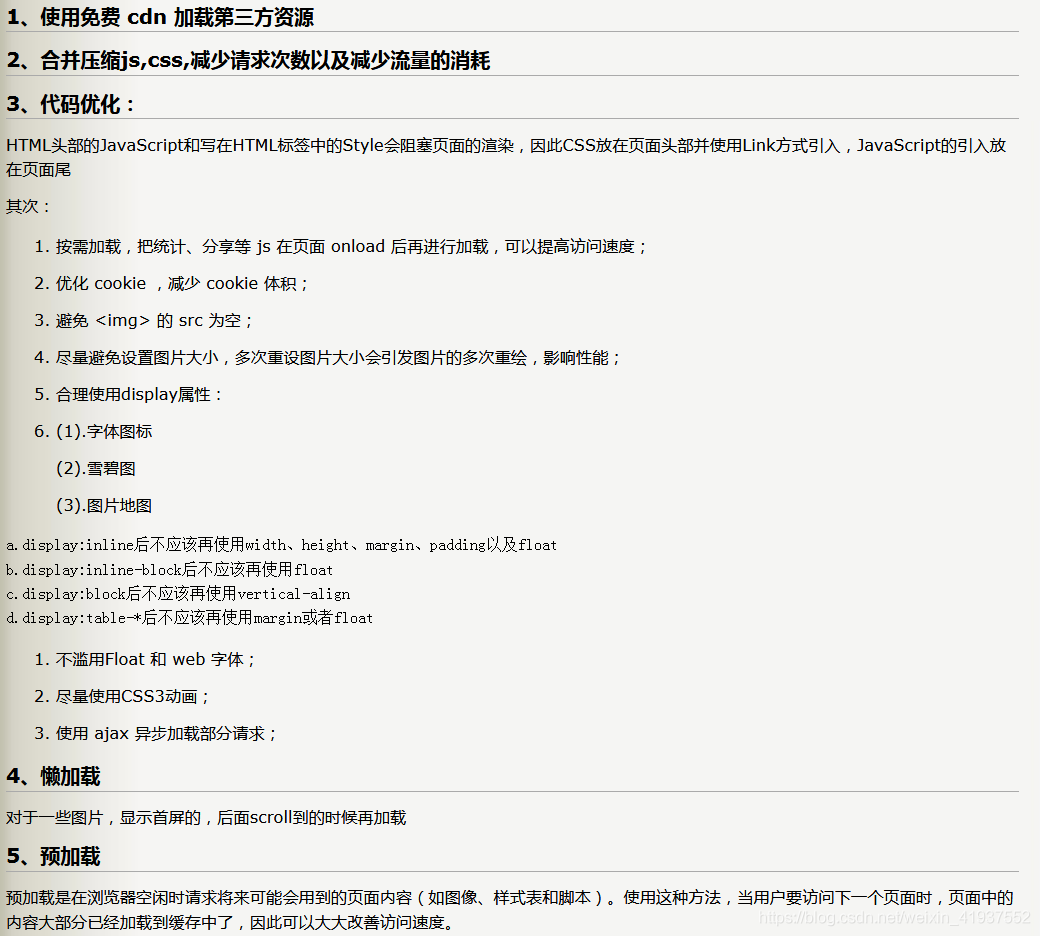Click the display:inline rule line
Screen dimensions: 1040x936
click(280, 545)
